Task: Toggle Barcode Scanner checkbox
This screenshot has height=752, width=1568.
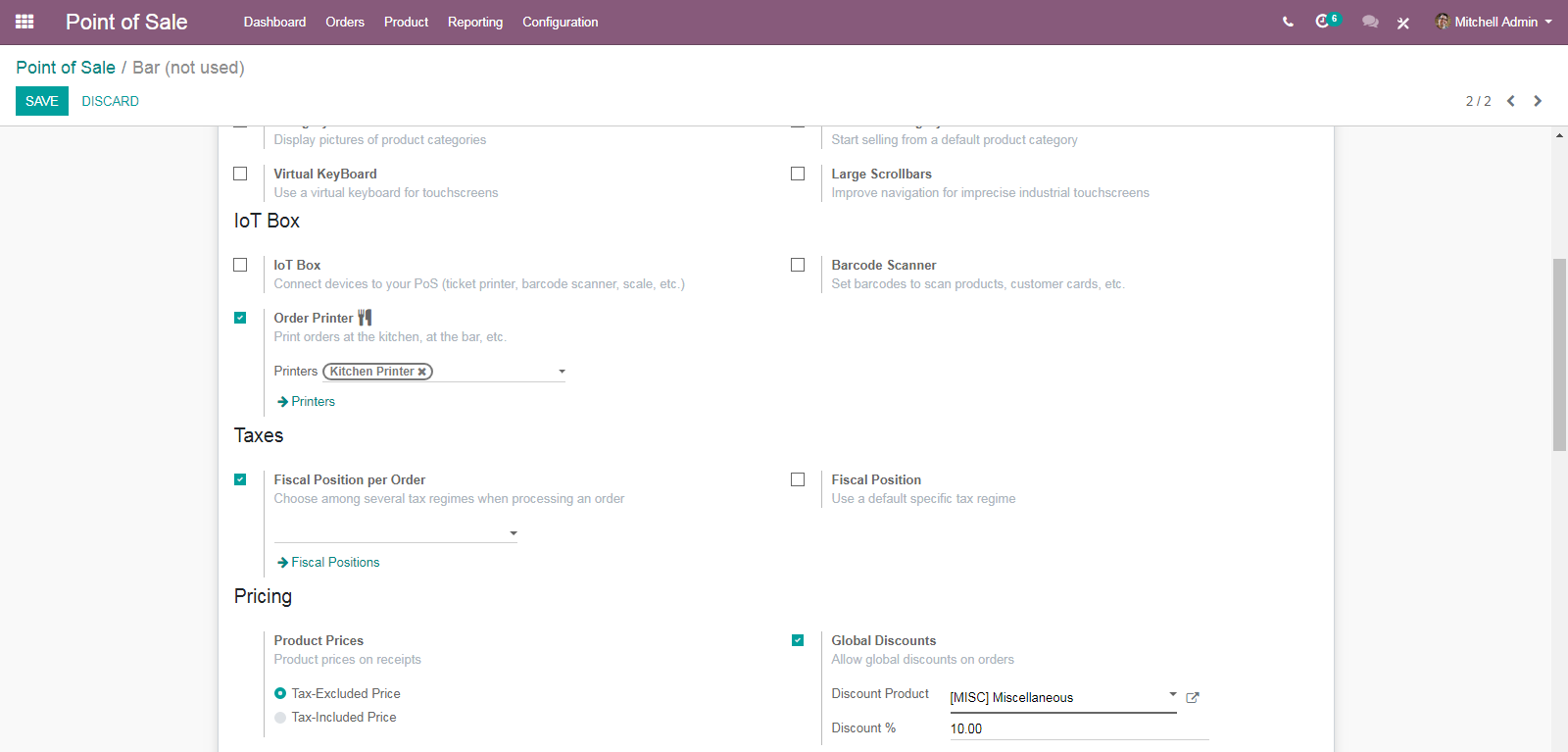Action: tap(798, 265)
